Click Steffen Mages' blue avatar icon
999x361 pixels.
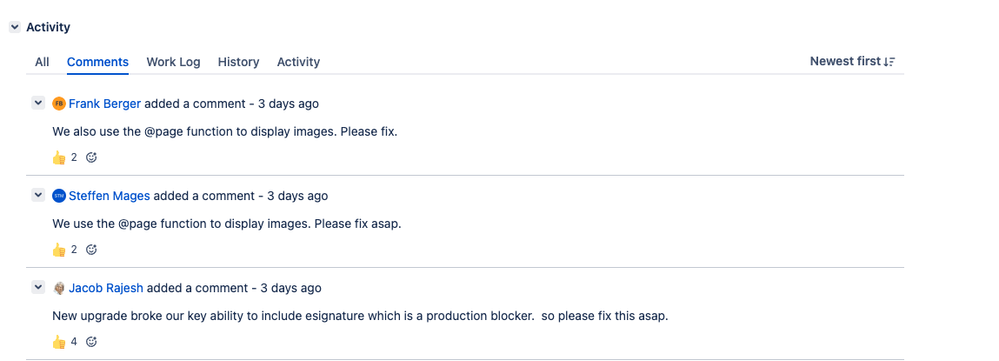coord(59,196)
